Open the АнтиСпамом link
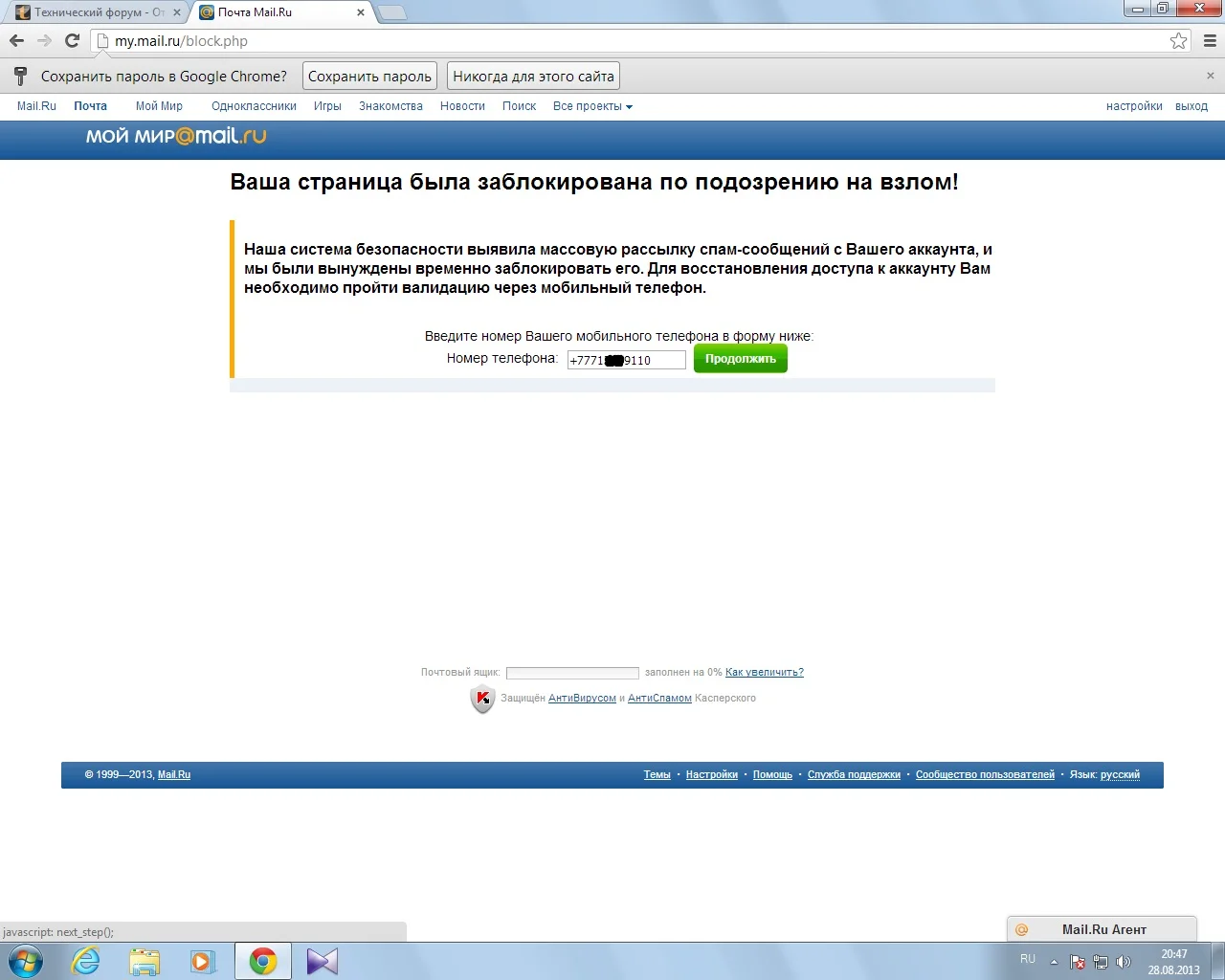The image size is (1225, 980). click(x=659, y=698)
